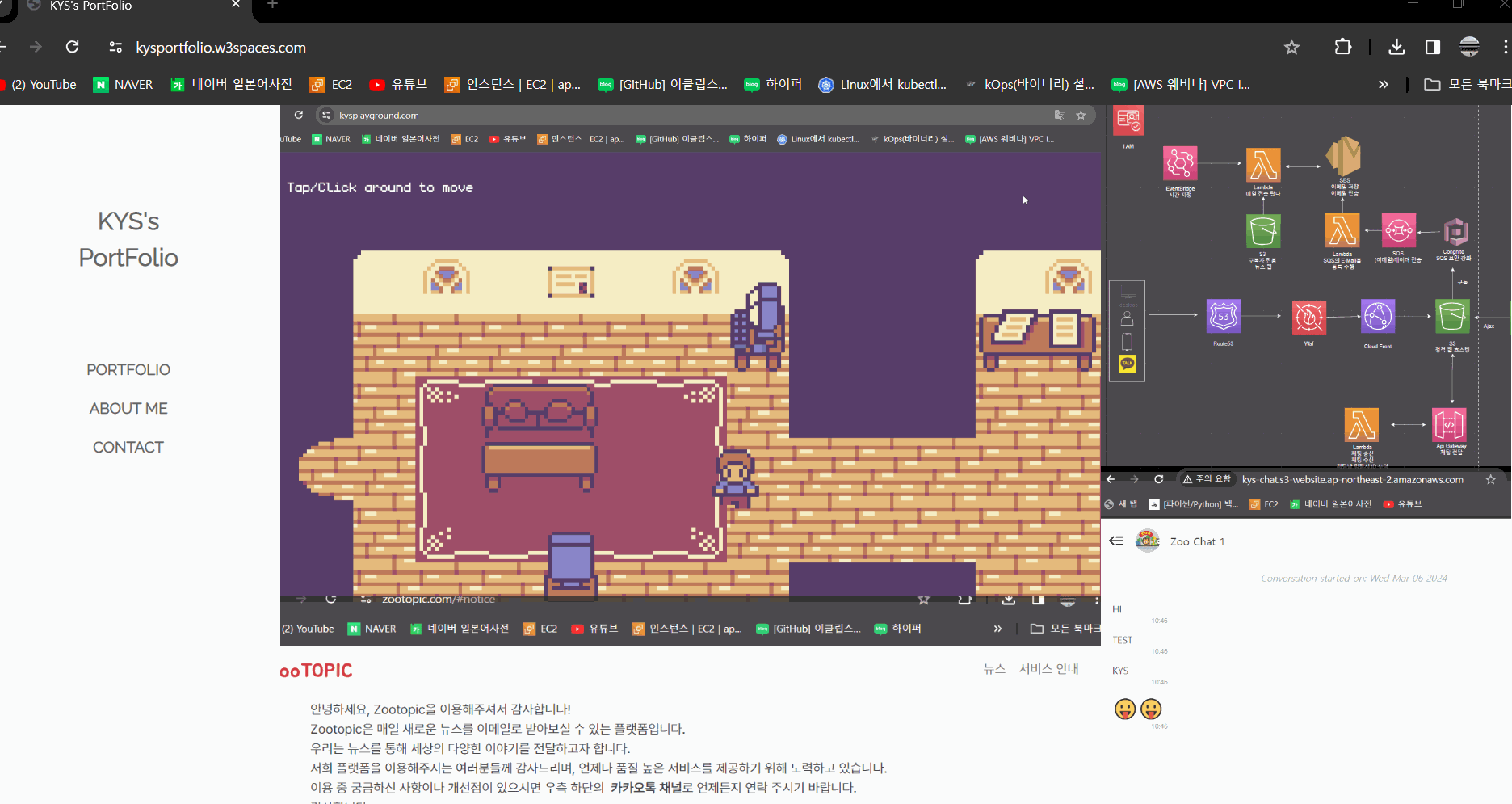Select the 뉴스 menu item
Viewport: 1512px width, 804px height.
[994, 668]
